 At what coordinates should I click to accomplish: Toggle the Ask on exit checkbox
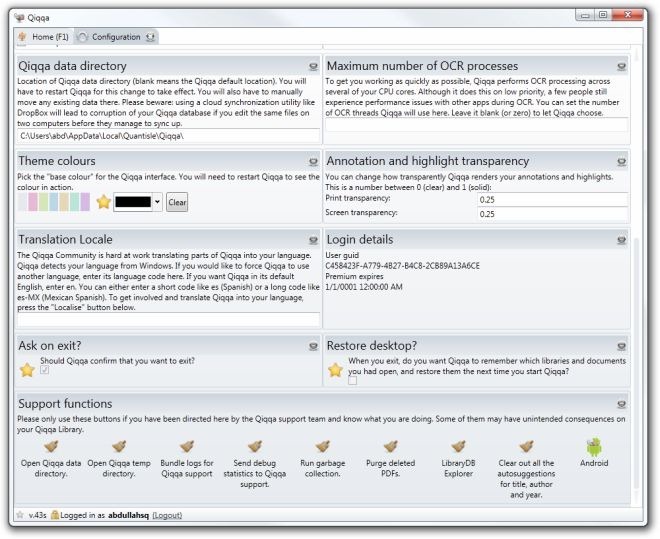point(45,370)
